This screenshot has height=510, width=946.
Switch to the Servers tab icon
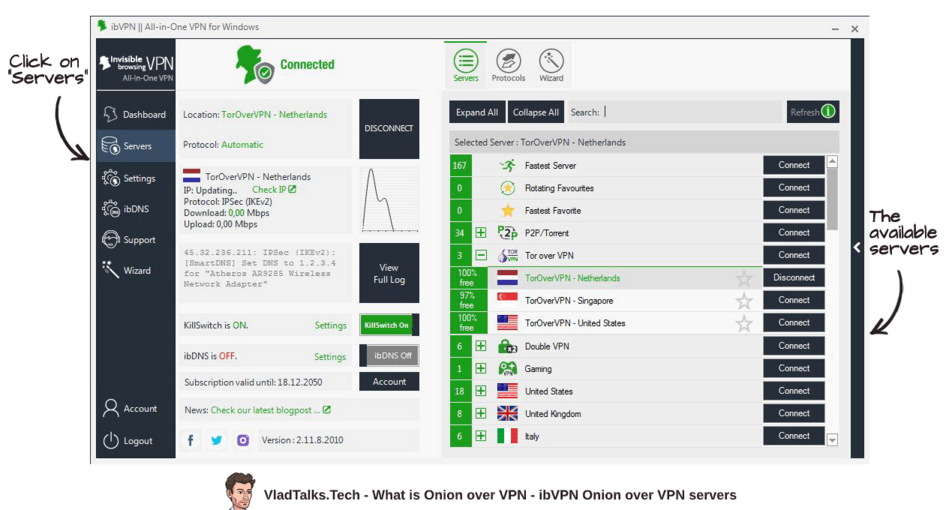[x=465, y=65]
